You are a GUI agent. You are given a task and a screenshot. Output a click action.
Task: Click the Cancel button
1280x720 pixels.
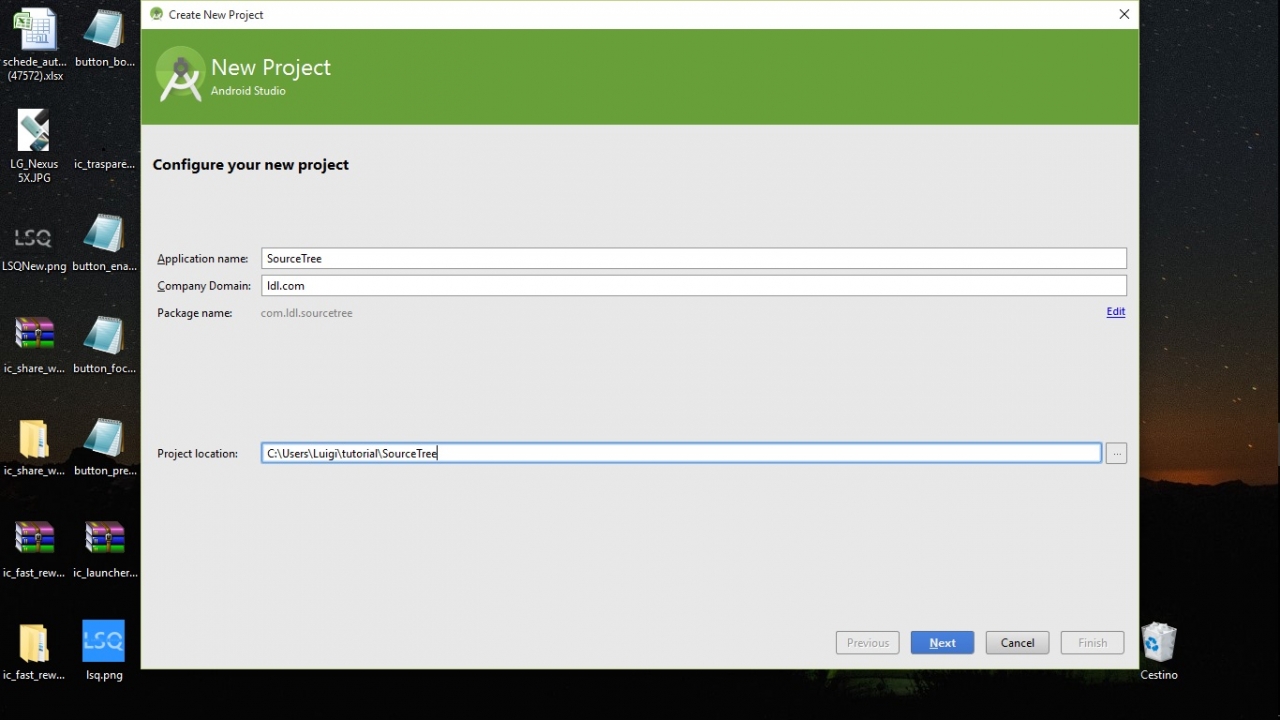click(1017, 643)
